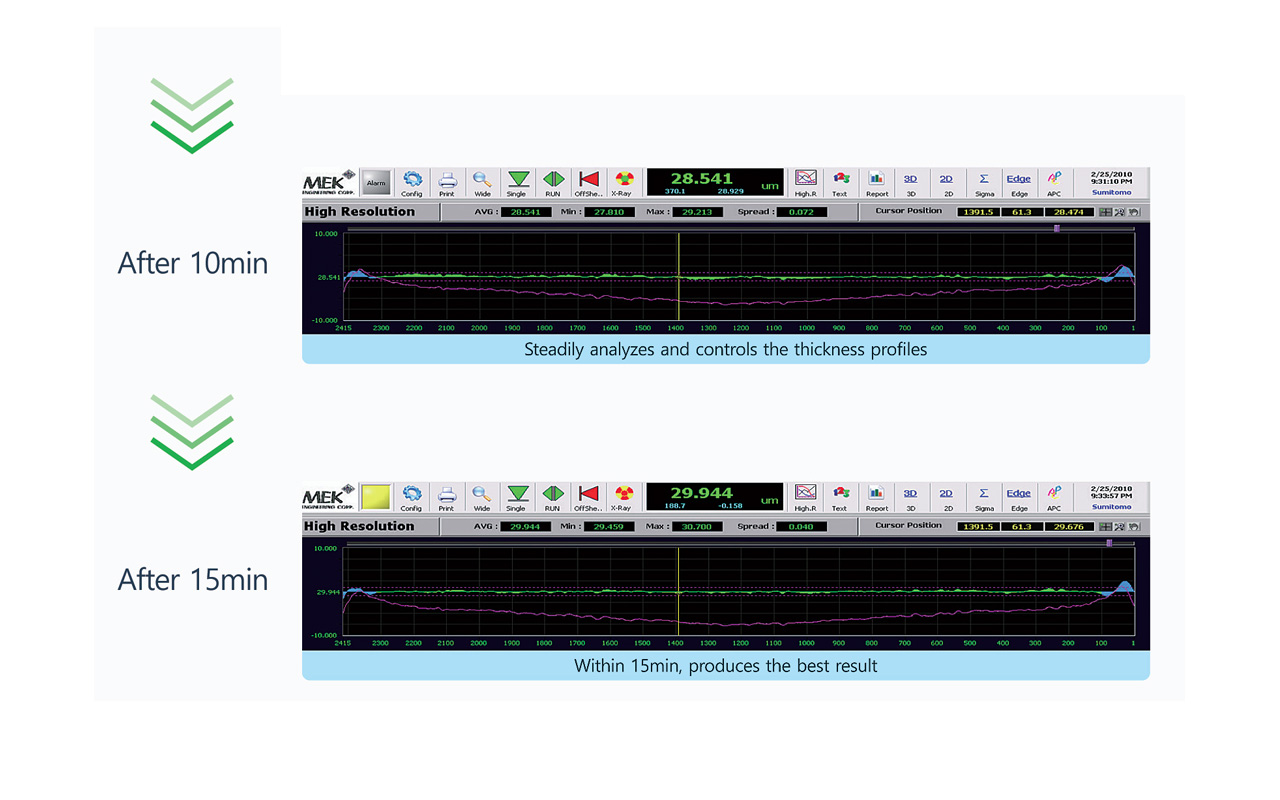
Task: Click RUN arrows in After 10min toolbar
Action: (553, 182)
